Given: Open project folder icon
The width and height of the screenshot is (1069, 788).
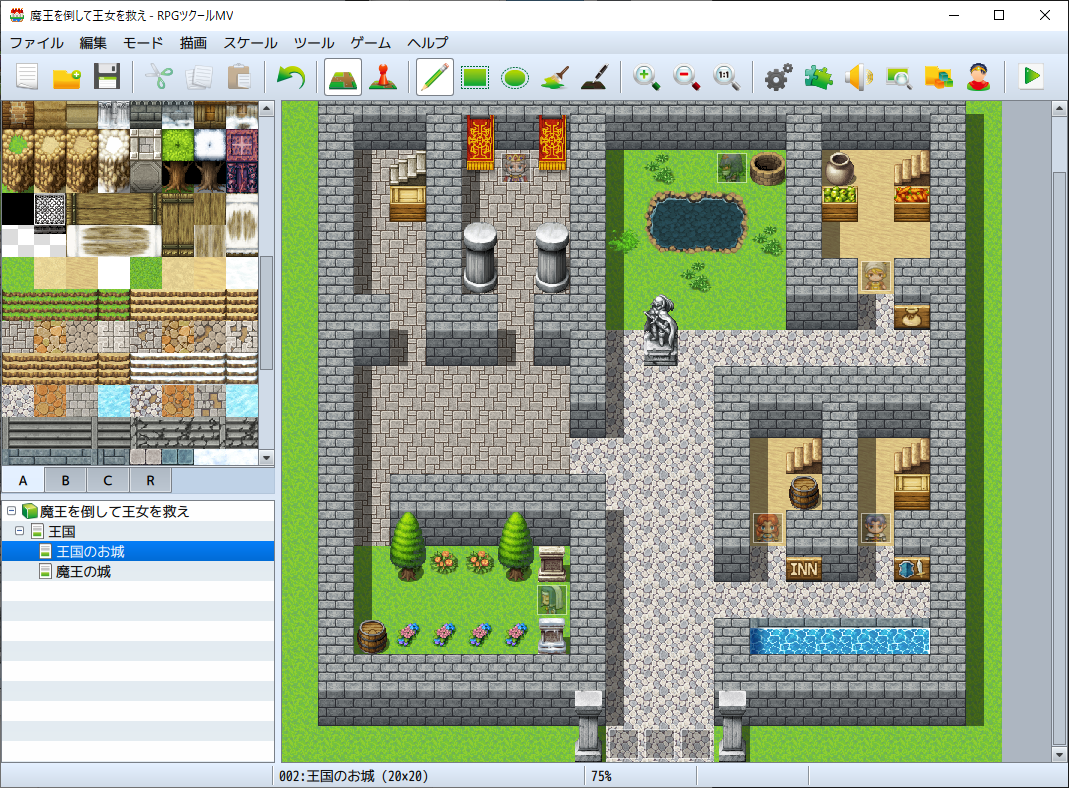Looking at the screenshot, I should coord(67,76).
